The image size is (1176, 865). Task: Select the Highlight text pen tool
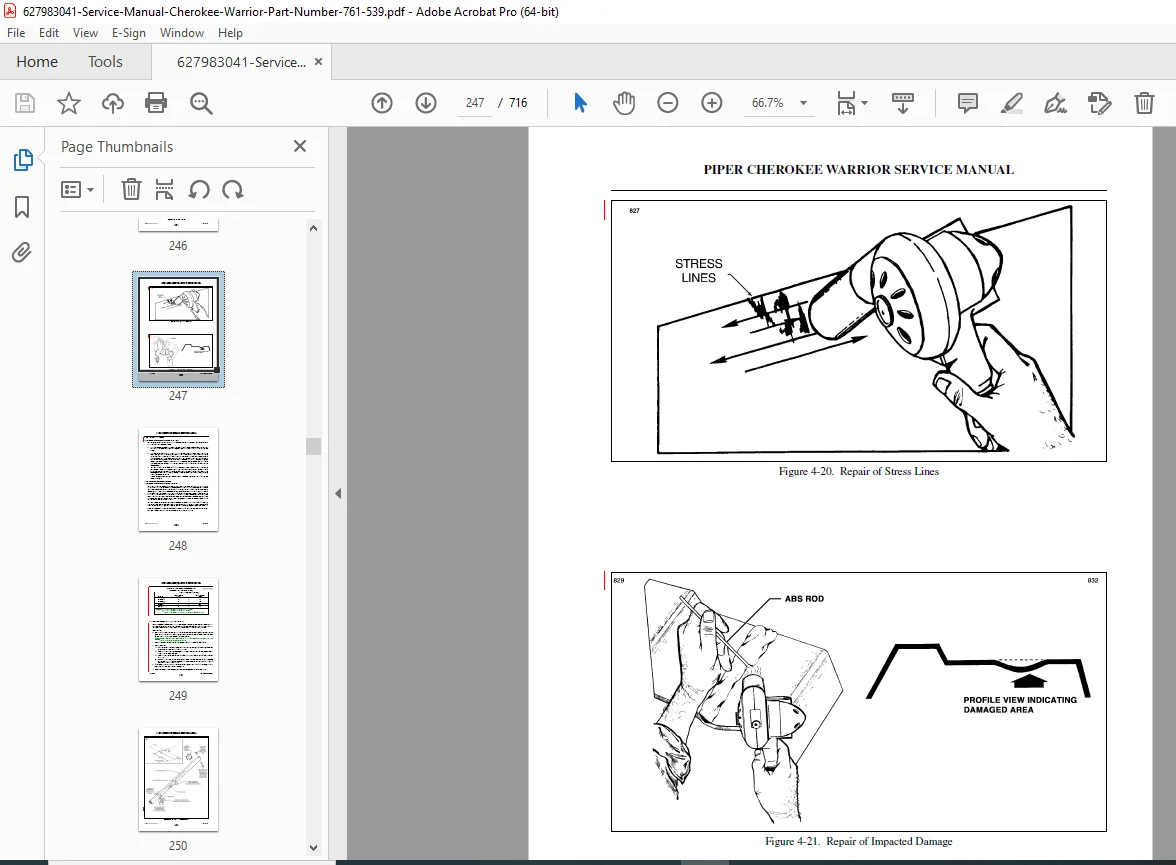click(1012, 103)
